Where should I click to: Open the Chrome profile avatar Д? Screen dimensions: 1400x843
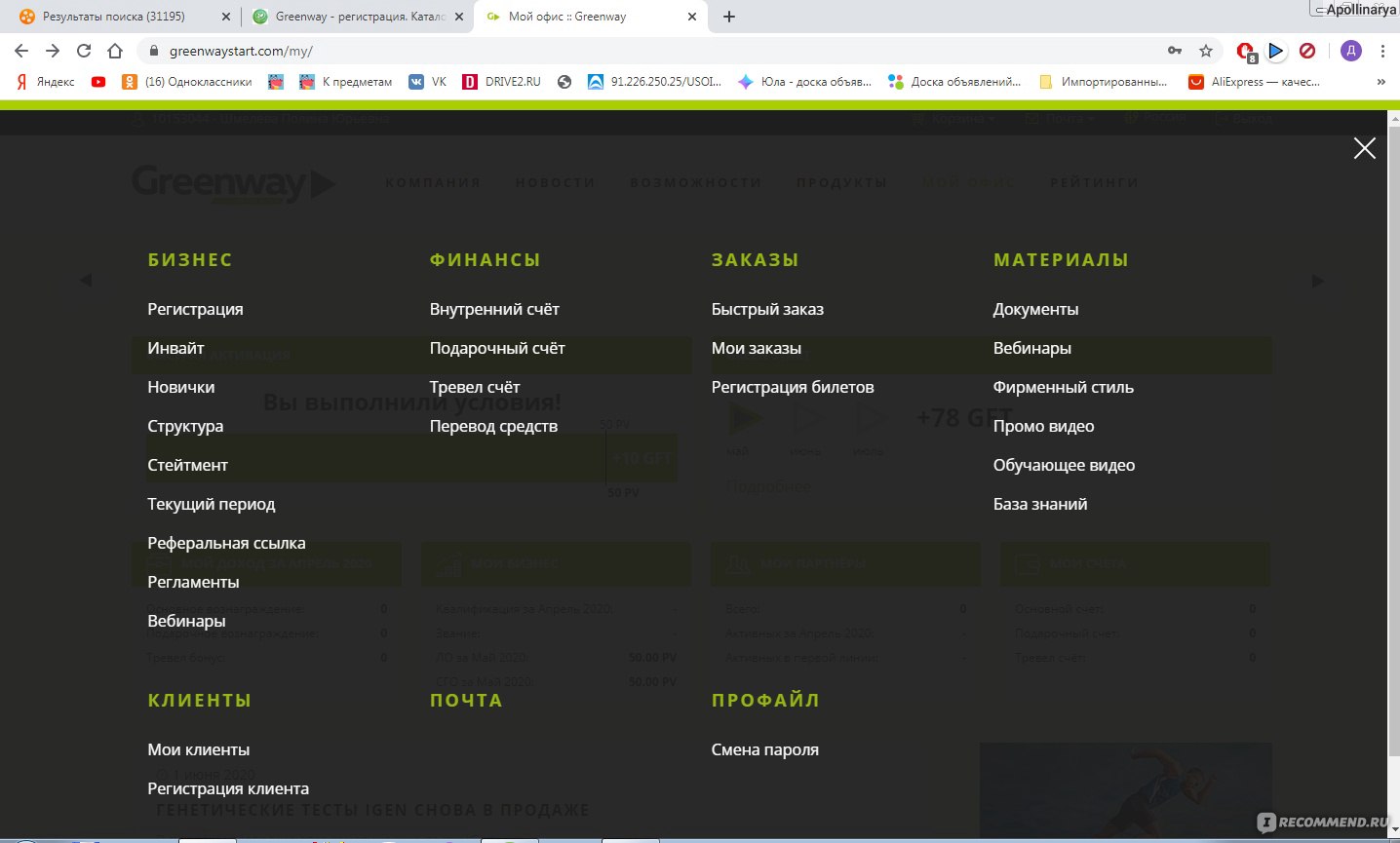[1350, 51]
